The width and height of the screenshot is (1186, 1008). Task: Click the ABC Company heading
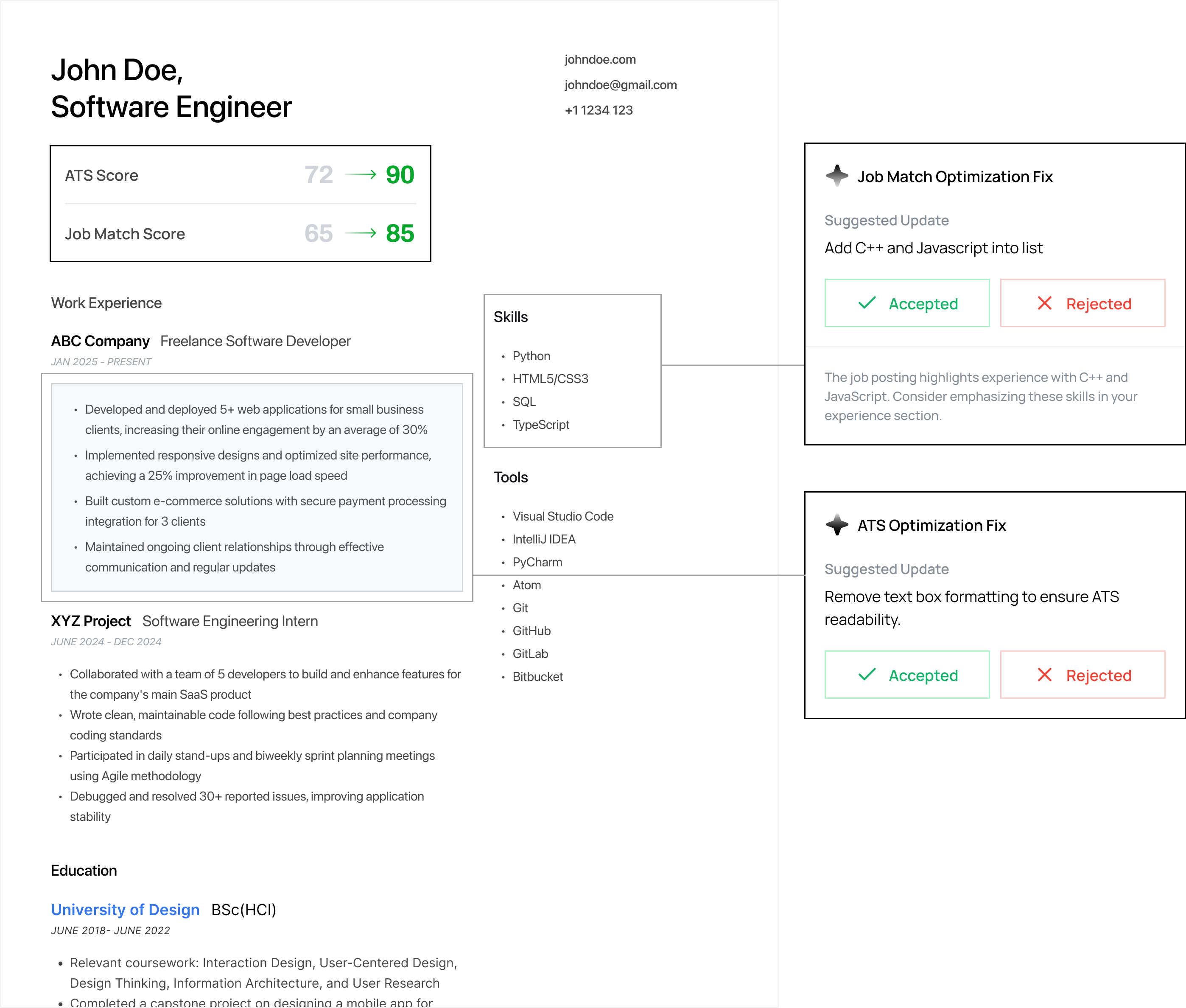click(x=100, y=341)
